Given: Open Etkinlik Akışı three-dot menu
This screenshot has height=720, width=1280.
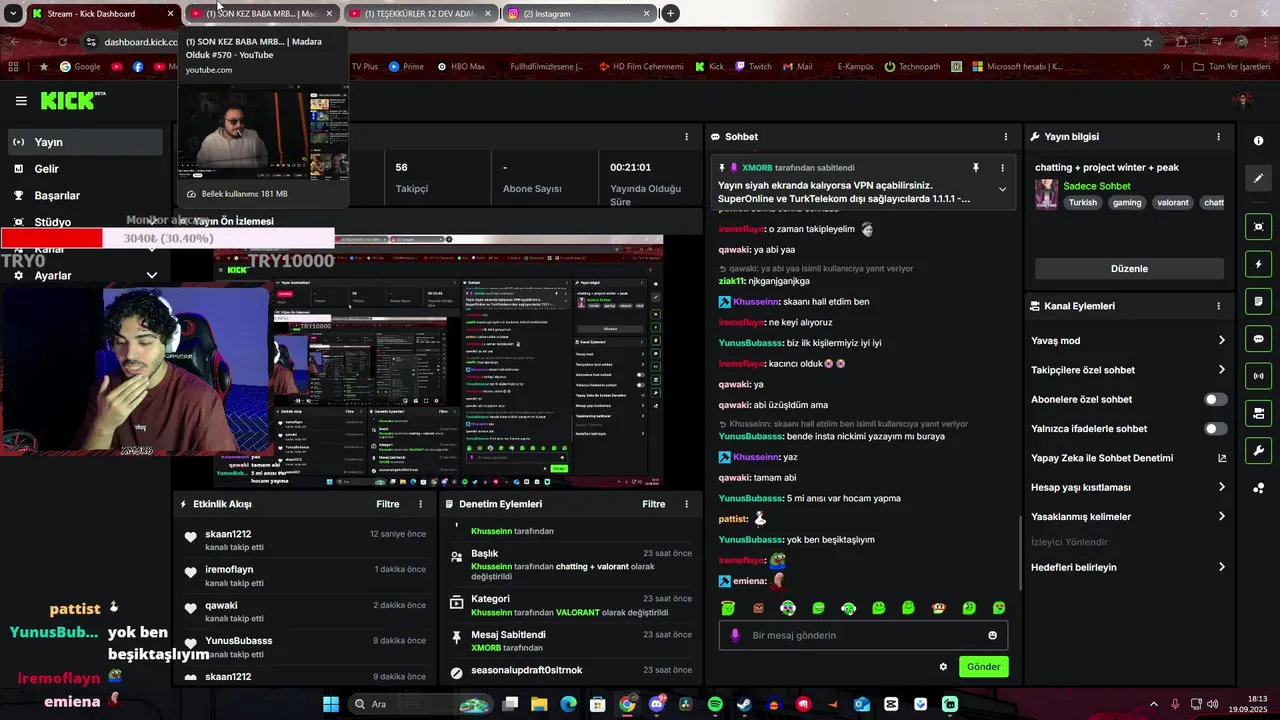Looking at the screenshot, I should tap(420, 504).
